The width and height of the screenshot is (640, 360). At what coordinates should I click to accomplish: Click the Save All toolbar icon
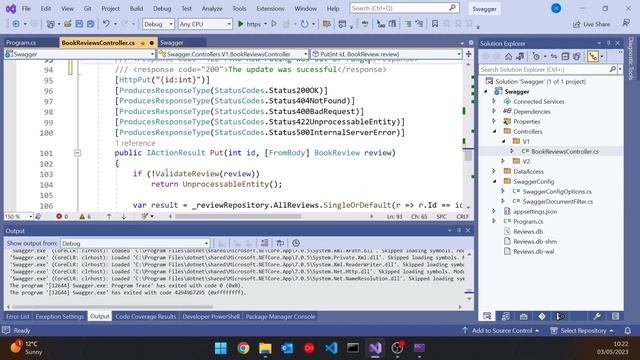[90, 24]
